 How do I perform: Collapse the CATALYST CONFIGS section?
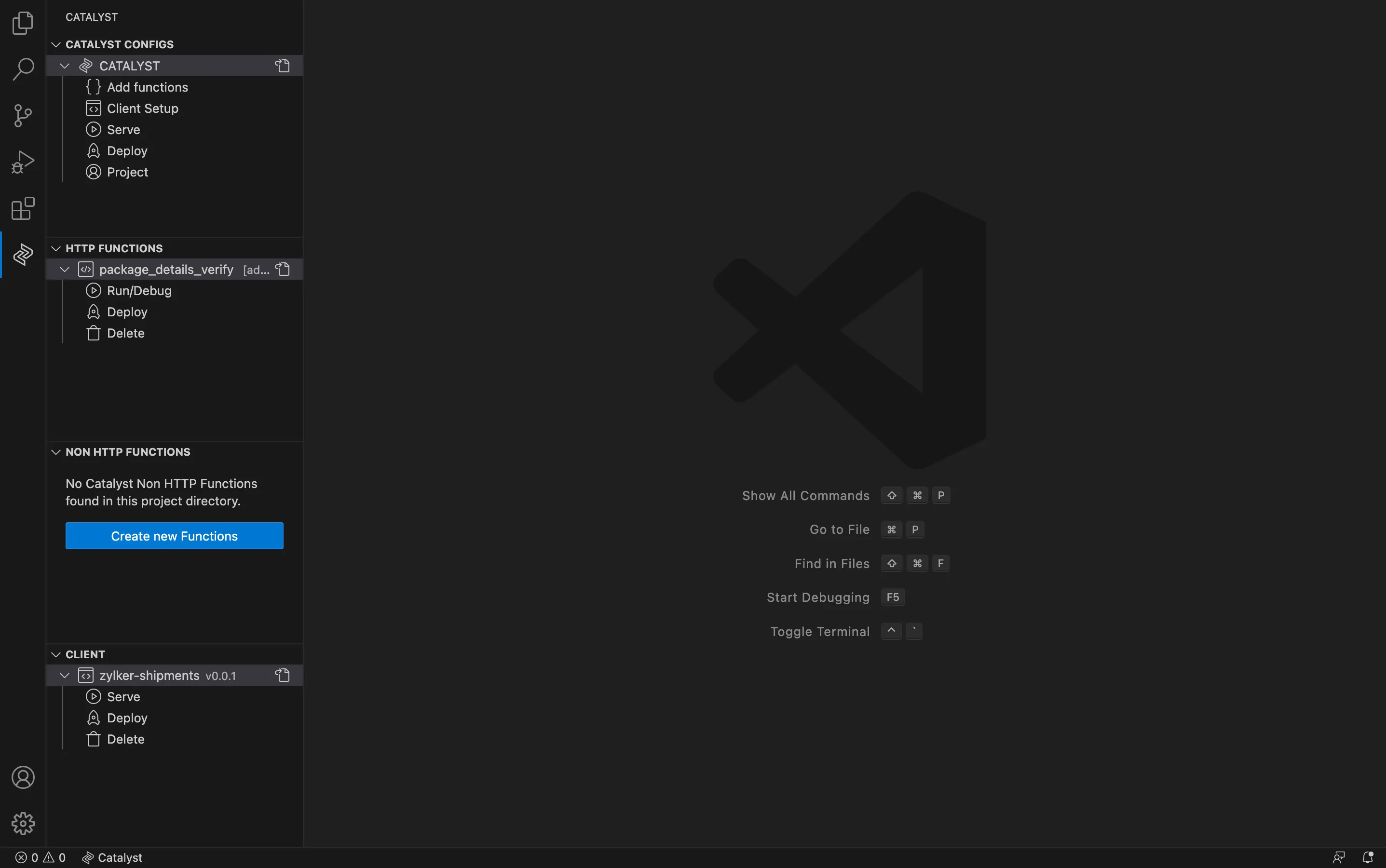point(55,44)
